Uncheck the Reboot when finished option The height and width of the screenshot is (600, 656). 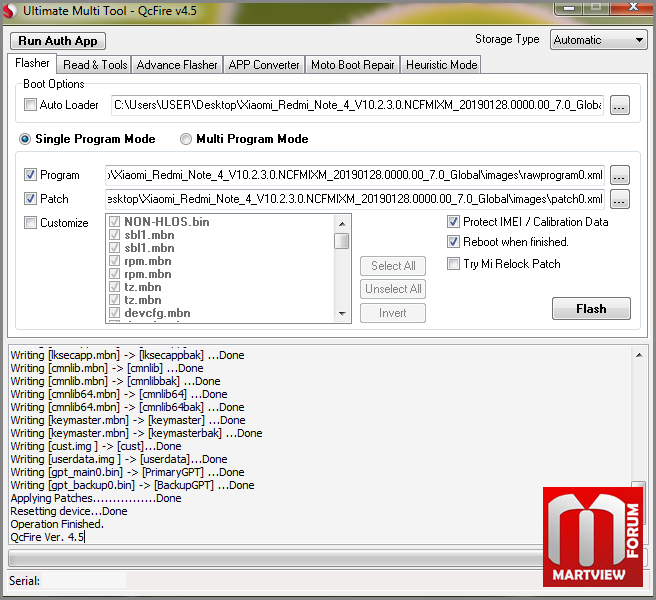(x=454, y=242)
